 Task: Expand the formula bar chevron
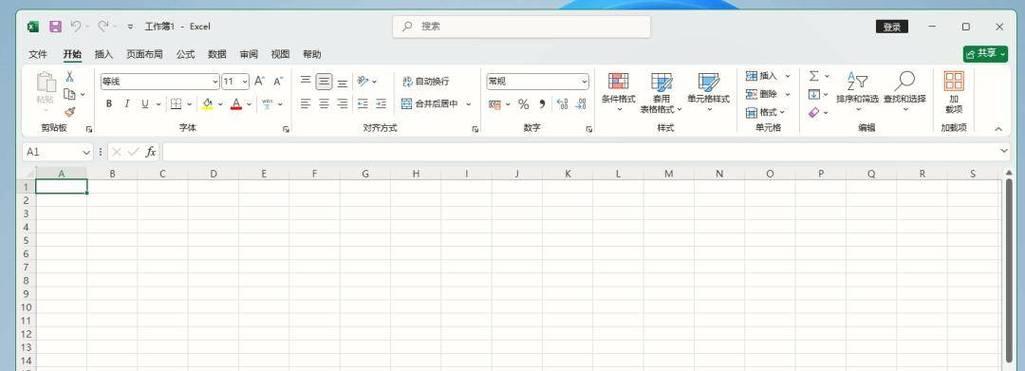tap(1004, 152)
